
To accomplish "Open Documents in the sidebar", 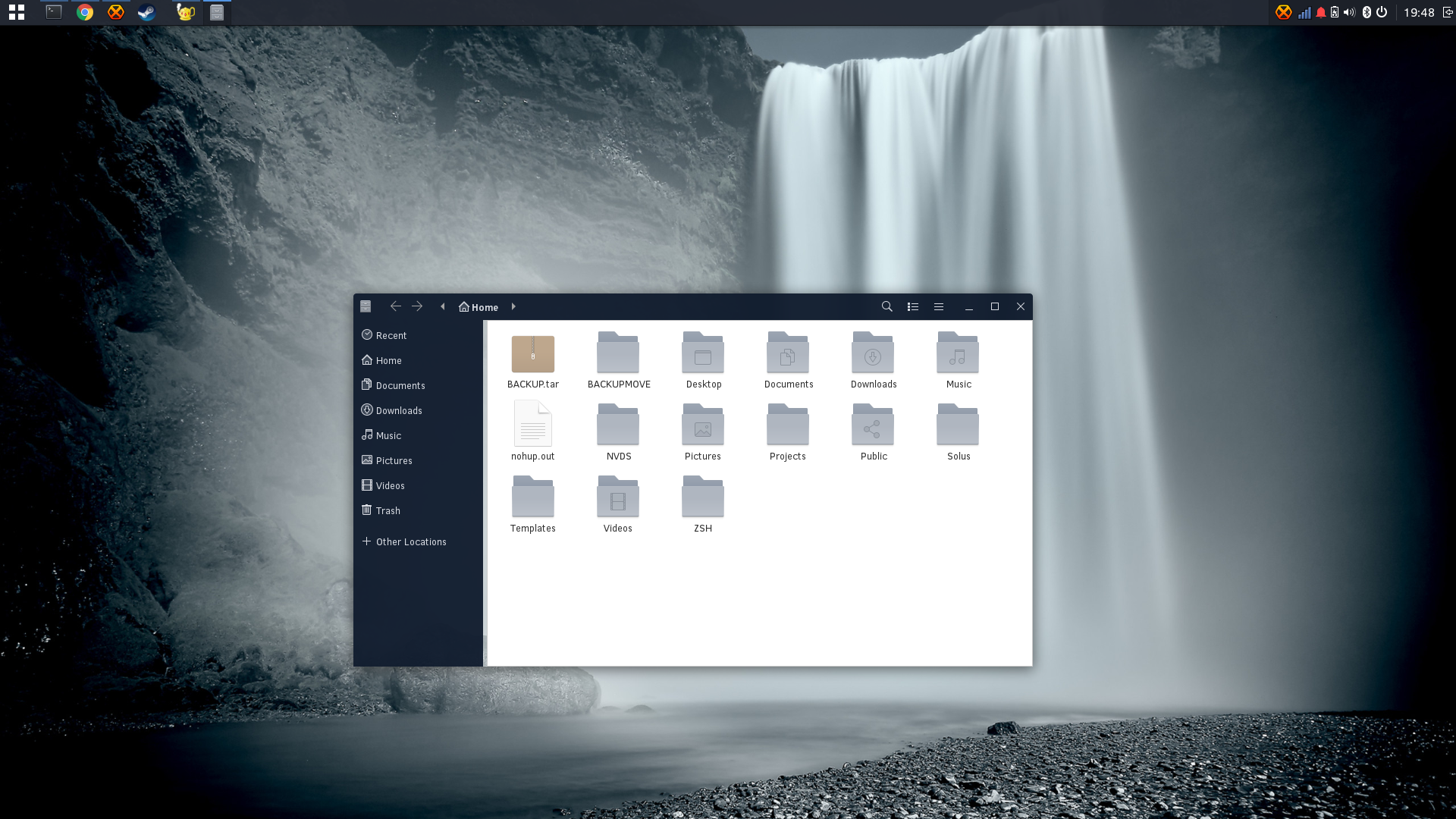I will pyautogui.click(x=419, y=385).
